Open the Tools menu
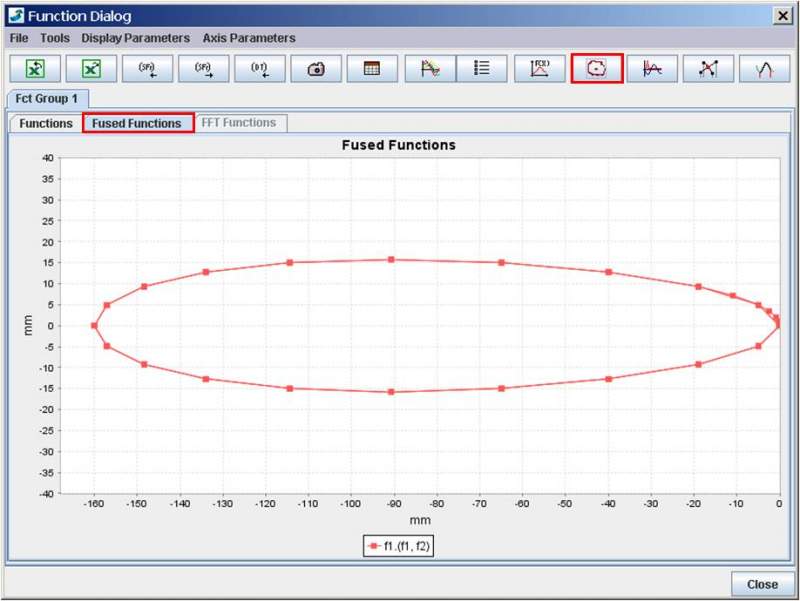 pos(55,38)
